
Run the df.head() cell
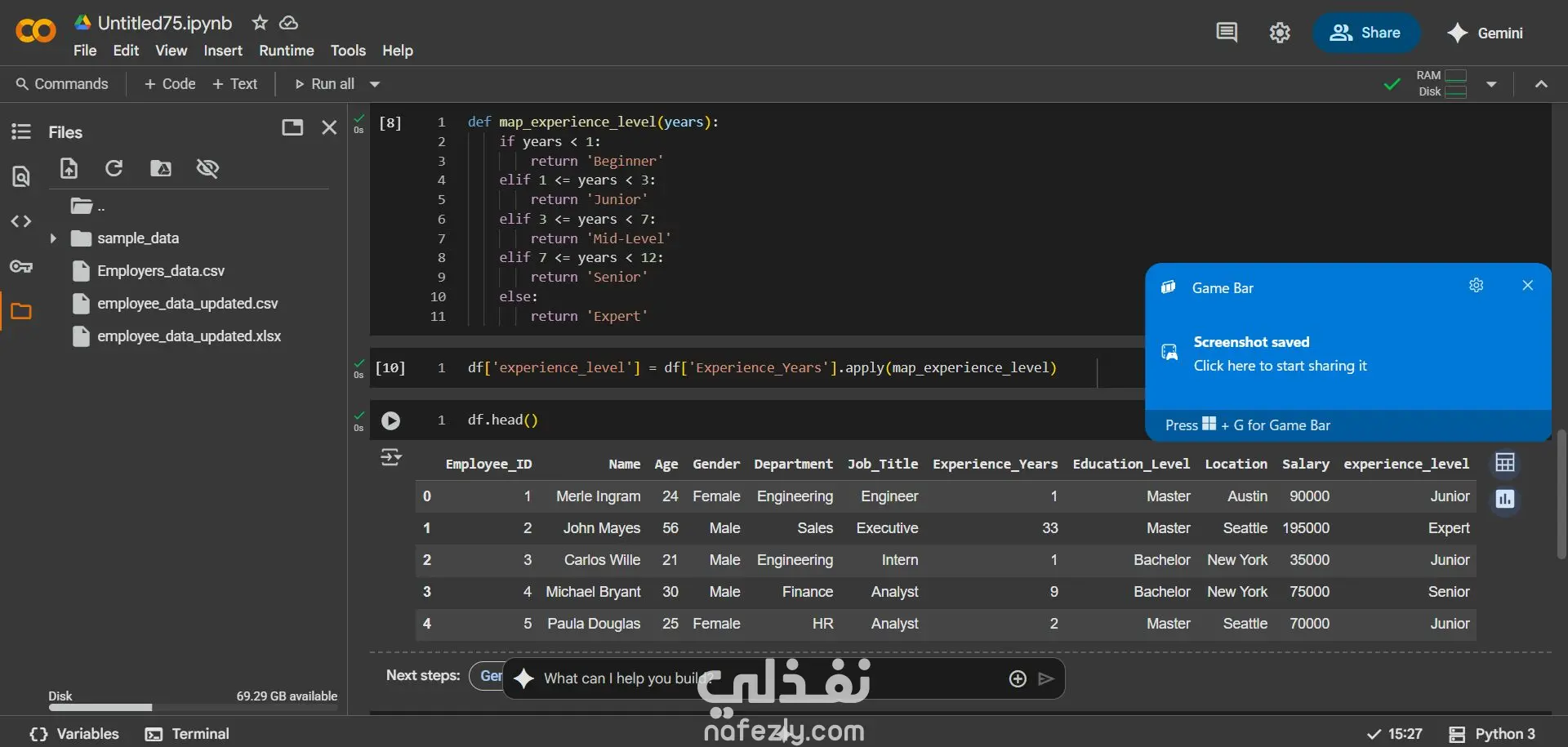[x=391, y=420]
